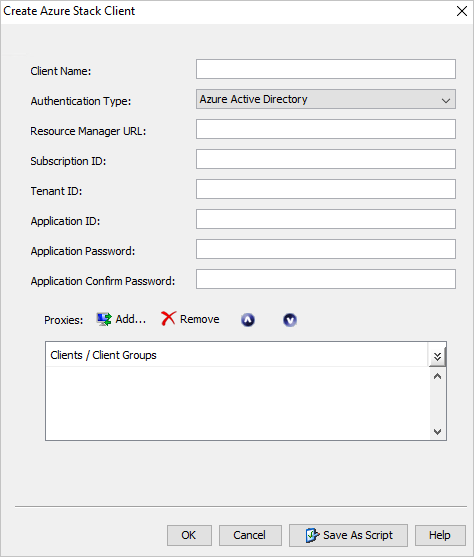Select the Subscription ID input box
Screen dimensions: 474x557
[326, 159]
